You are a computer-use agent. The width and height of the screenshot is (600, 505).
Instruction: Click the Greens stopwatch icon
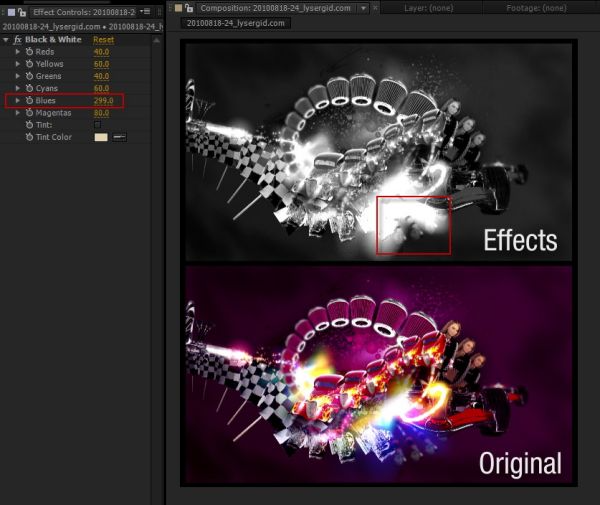tap(29, 76)
